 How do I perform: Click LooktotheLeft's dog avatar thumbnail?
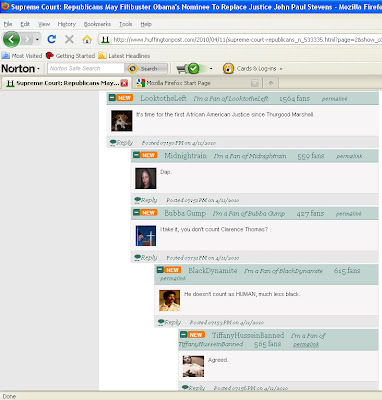coord(122,121)
